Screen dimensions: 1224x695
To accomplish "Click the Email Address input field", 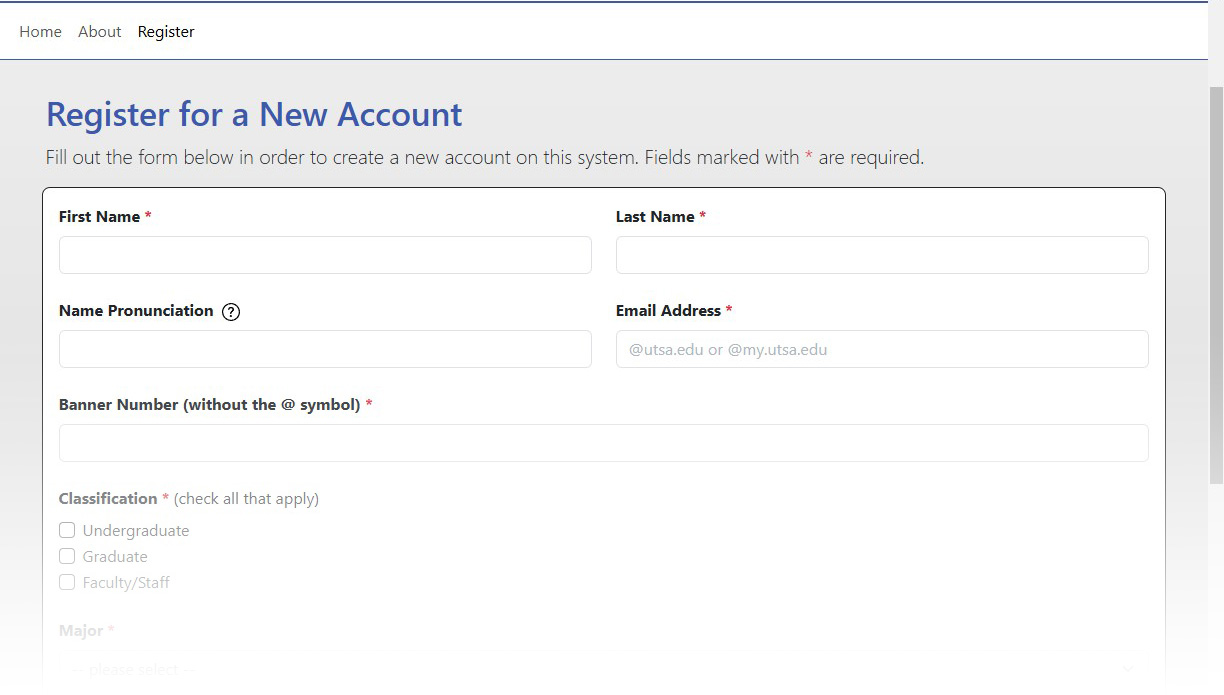I will [881, 349].
